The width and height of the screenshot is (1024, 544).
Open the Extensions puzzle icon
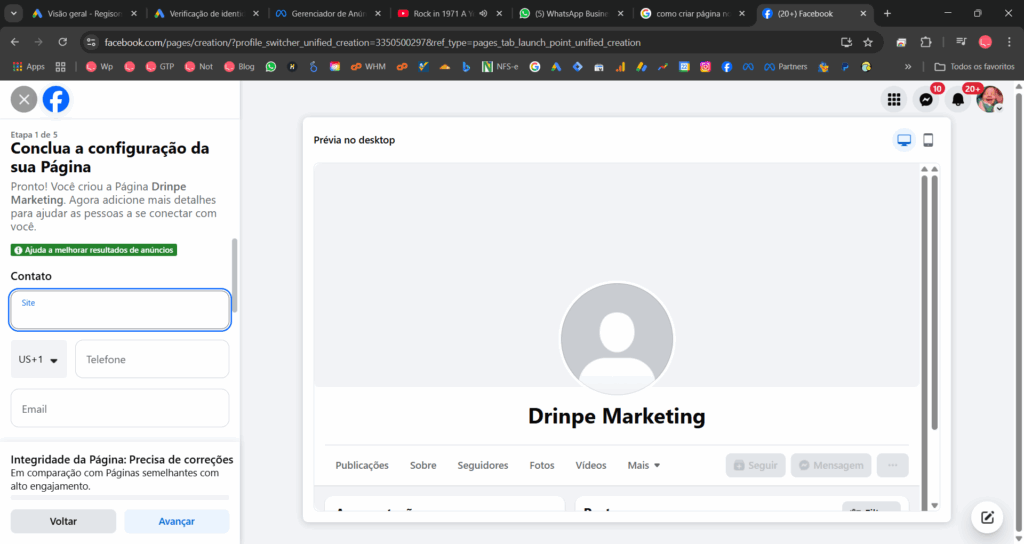(925, 42)
